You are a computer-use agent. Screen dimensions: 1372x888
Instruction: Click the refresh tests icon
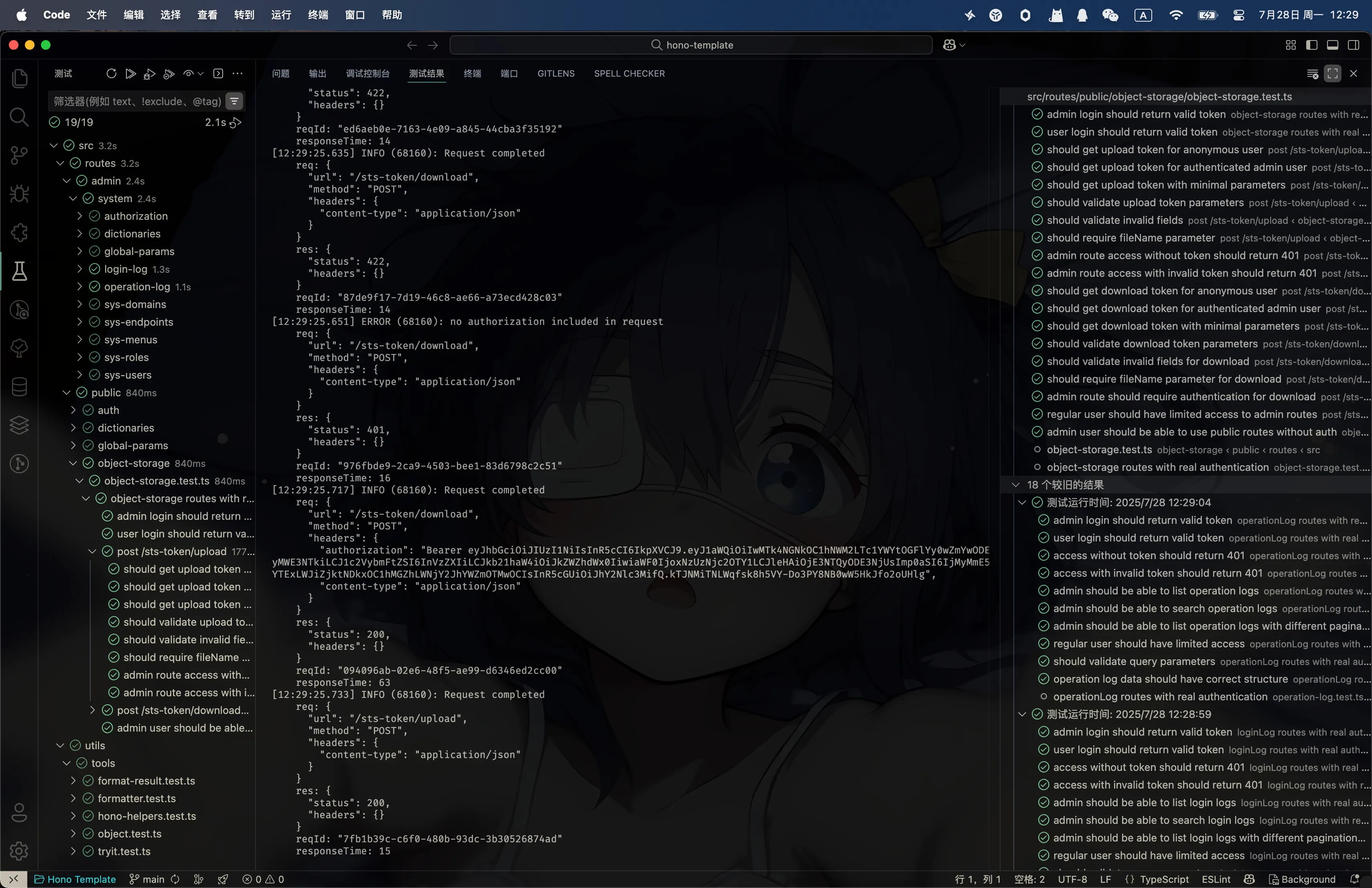pyautogui.click(x=111, y=74)
